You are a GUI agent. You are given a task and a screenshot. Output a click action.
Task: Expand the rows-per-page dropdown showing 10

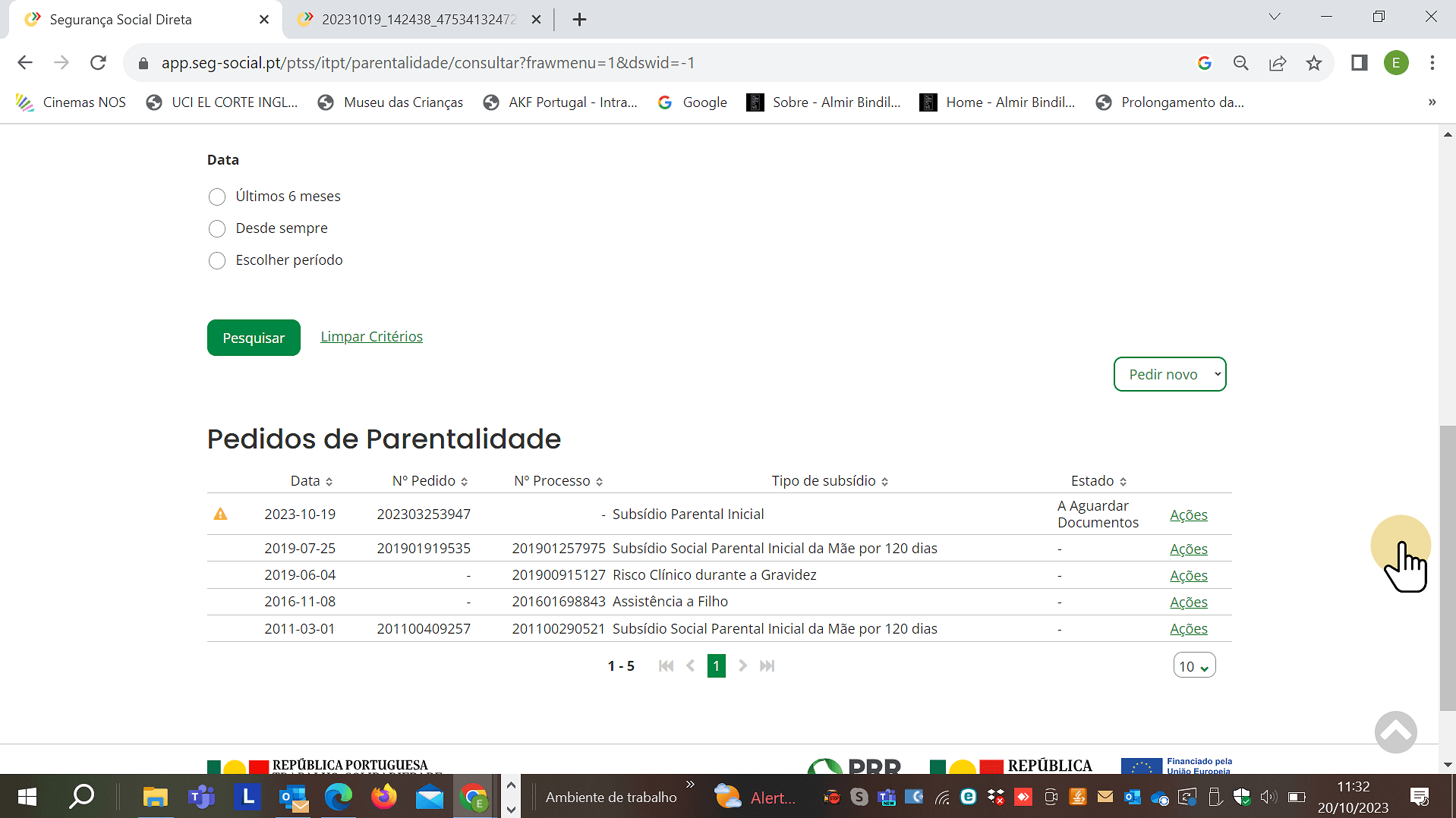(x=1193, y=666)
